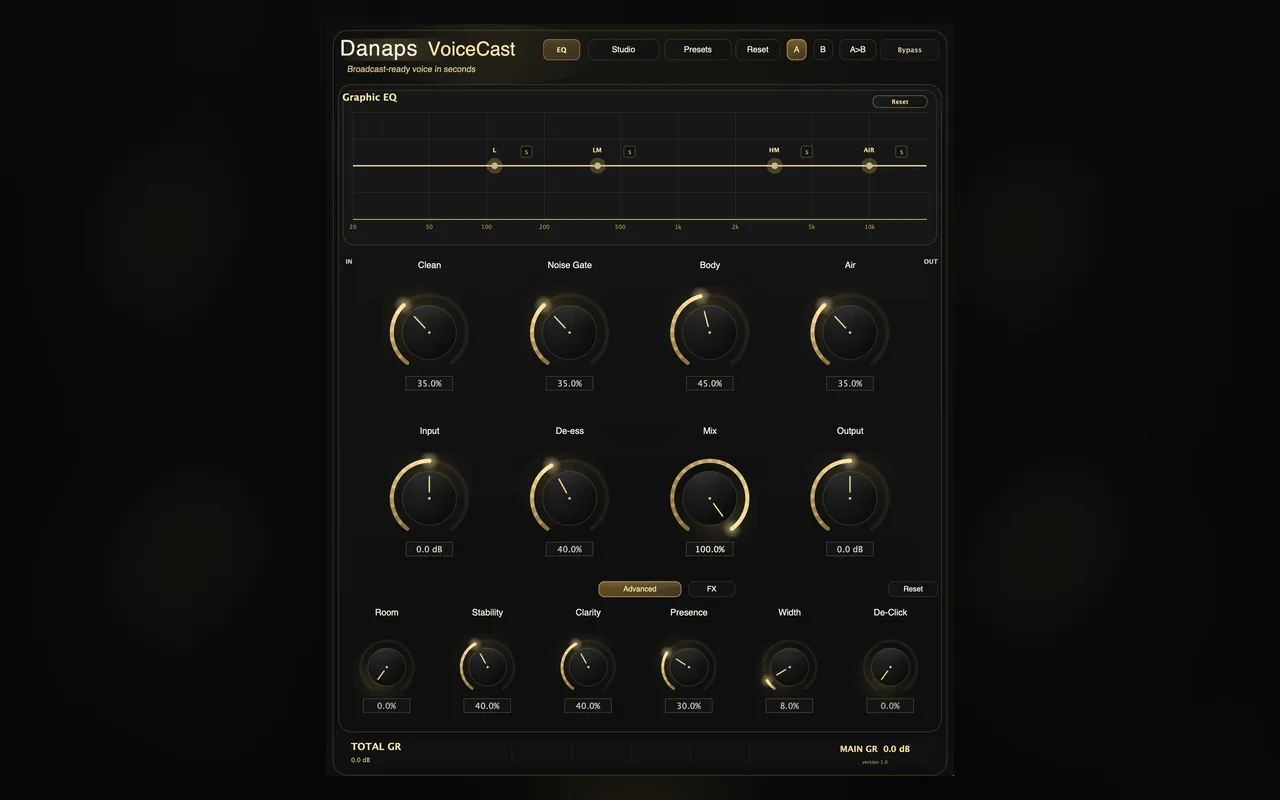Select the AIR band node on the EQ line
Screen dimensions: 1280x800
[x=869, y=166]
